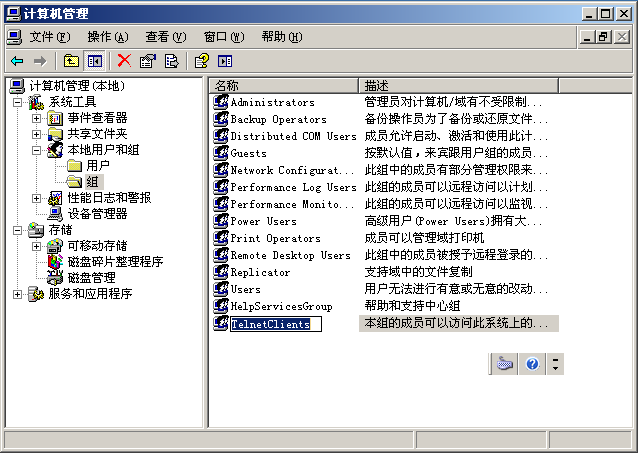This screenshot has height=453, width=638.
Task: Click the rightmost toolbar pane icon
Action: click(225, 61)
